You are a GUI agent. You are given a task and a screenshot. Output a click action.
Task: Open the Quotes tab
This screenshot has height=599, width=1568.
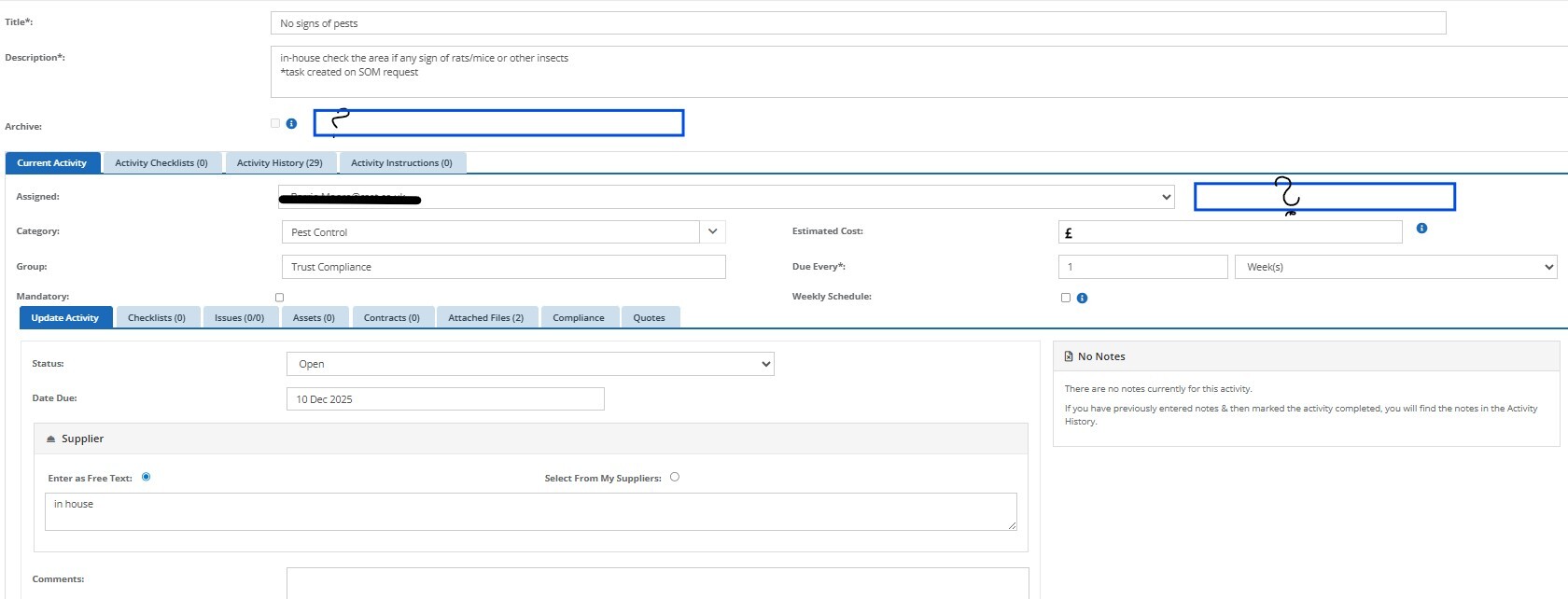(x=649, y=318)
